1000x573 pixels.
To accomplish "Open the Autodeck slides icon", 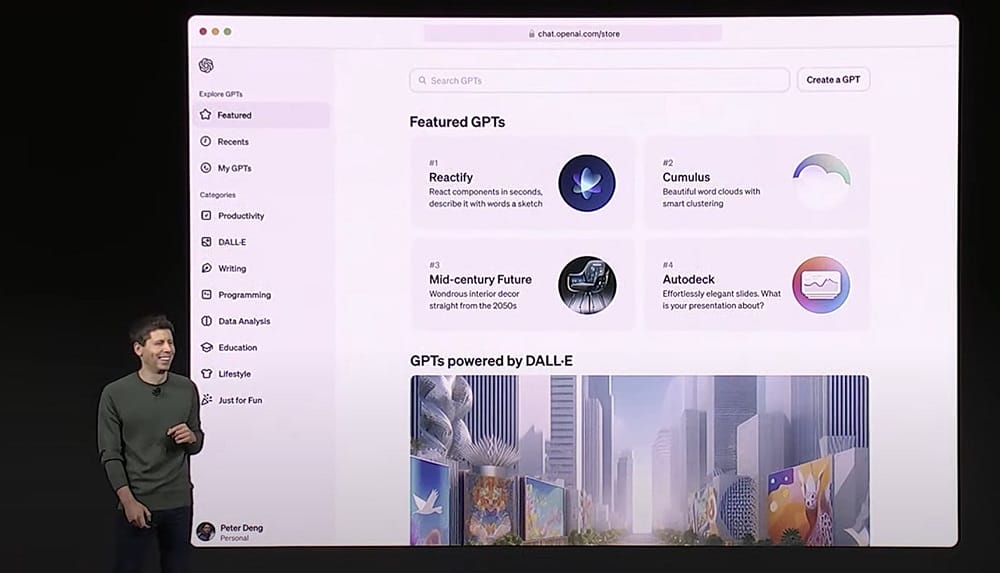I will click(821, 285).
